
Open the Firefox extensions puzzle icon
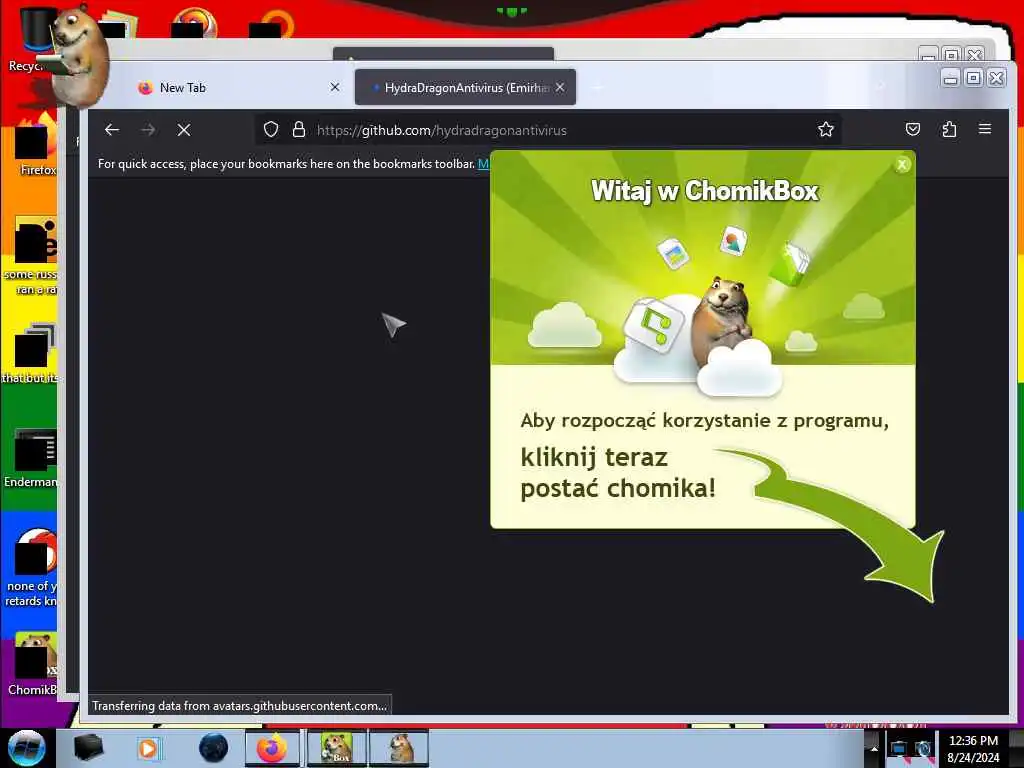point(949,129)
